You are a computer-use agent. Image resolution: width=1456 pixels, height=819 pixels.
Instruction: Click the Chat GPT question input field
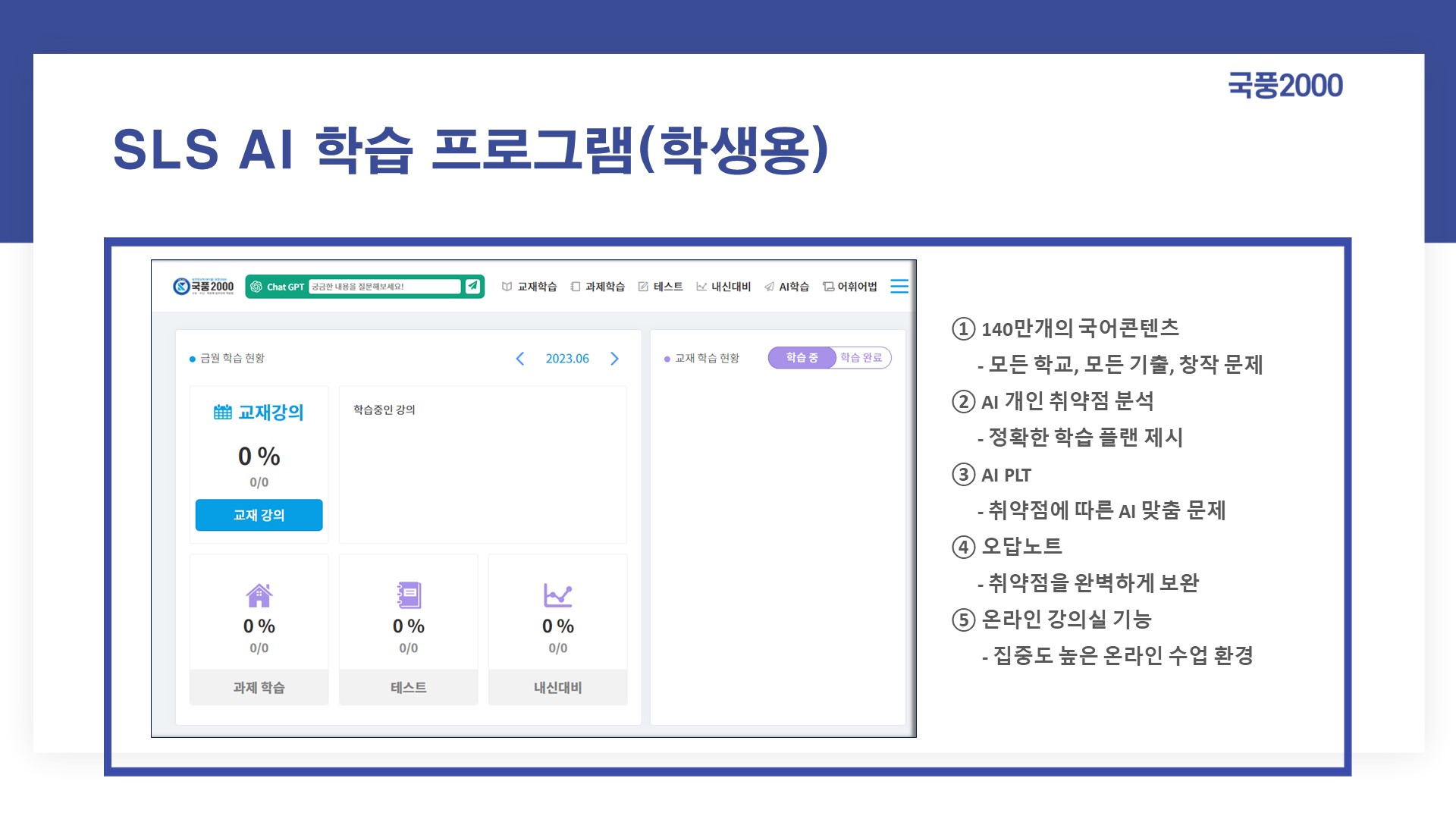pyautogui.click(x=384, y=287)
